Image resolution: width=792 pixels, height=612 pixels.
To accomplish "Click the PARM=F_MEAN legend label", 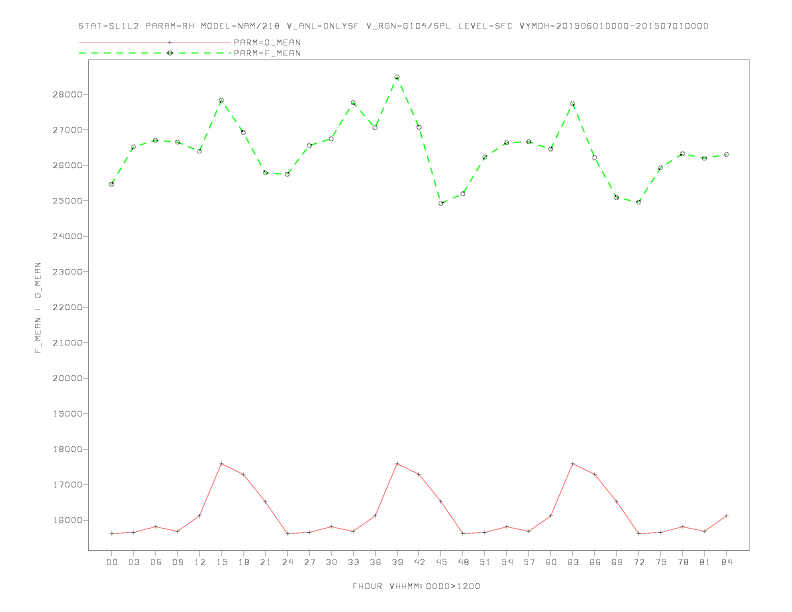I will (x=267, y=53).
